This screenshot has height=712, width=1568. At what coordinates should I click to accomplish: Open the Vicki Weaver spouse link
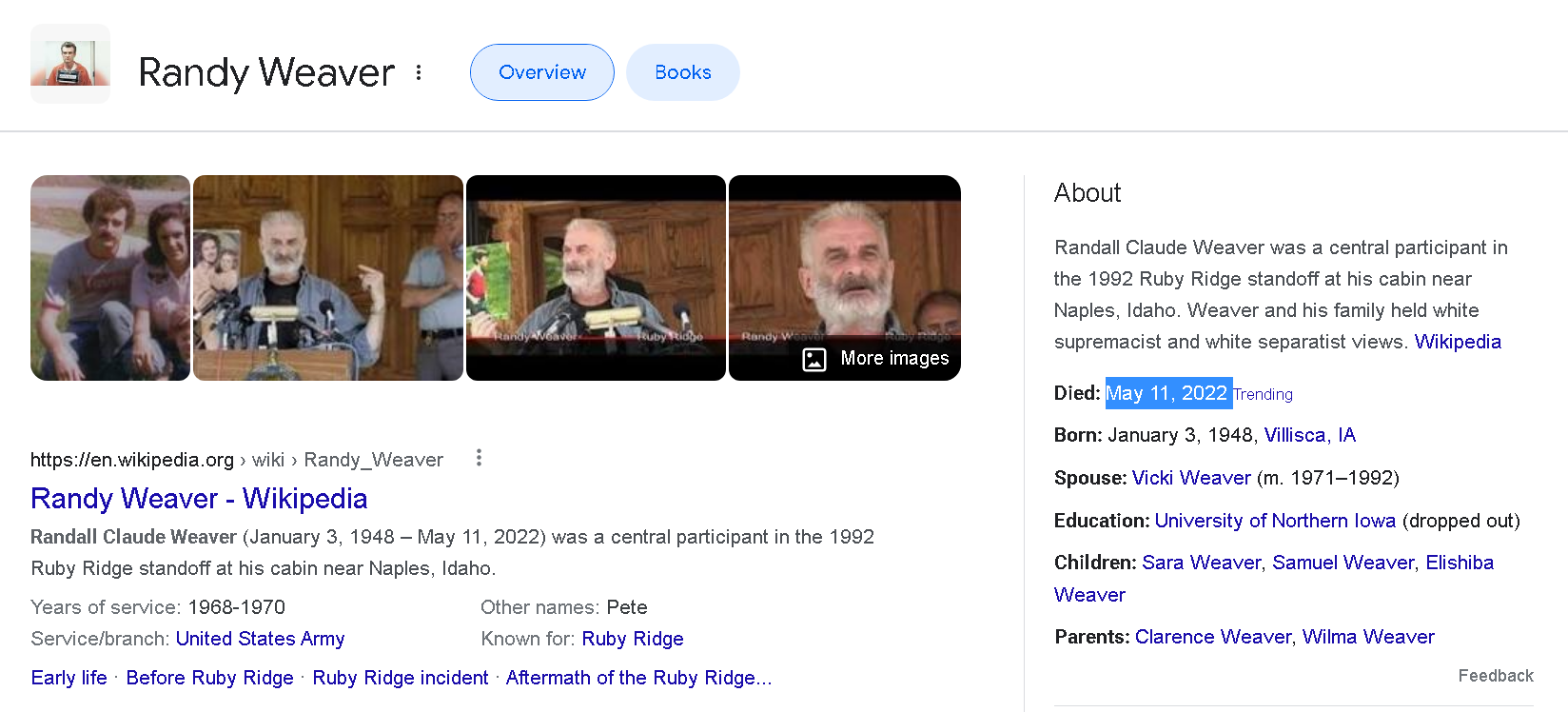tap(1191, 478)
